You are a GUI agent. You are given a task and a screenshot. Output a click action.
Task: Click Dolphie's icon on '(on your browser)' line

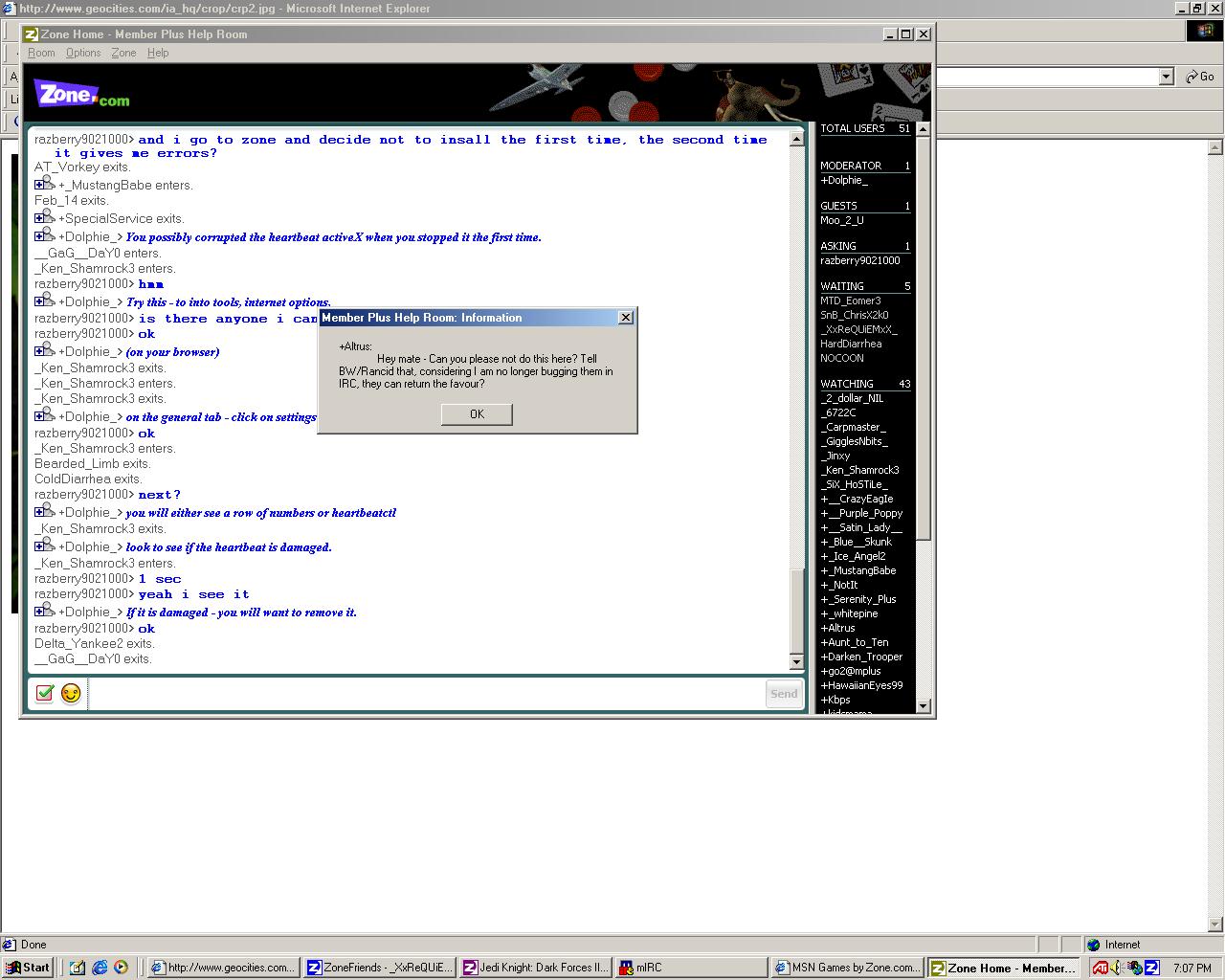point(45,350)
